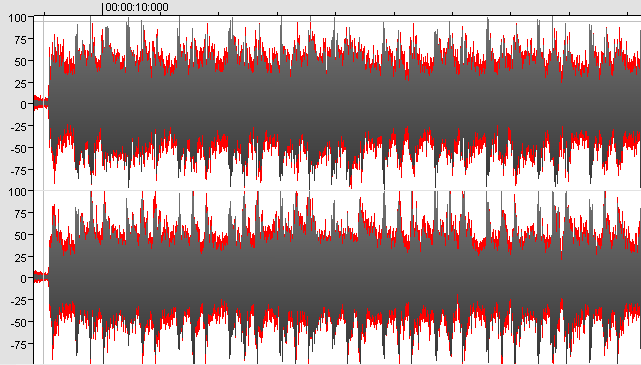Click the -50 label on upper channel scale

coord(18,149)
